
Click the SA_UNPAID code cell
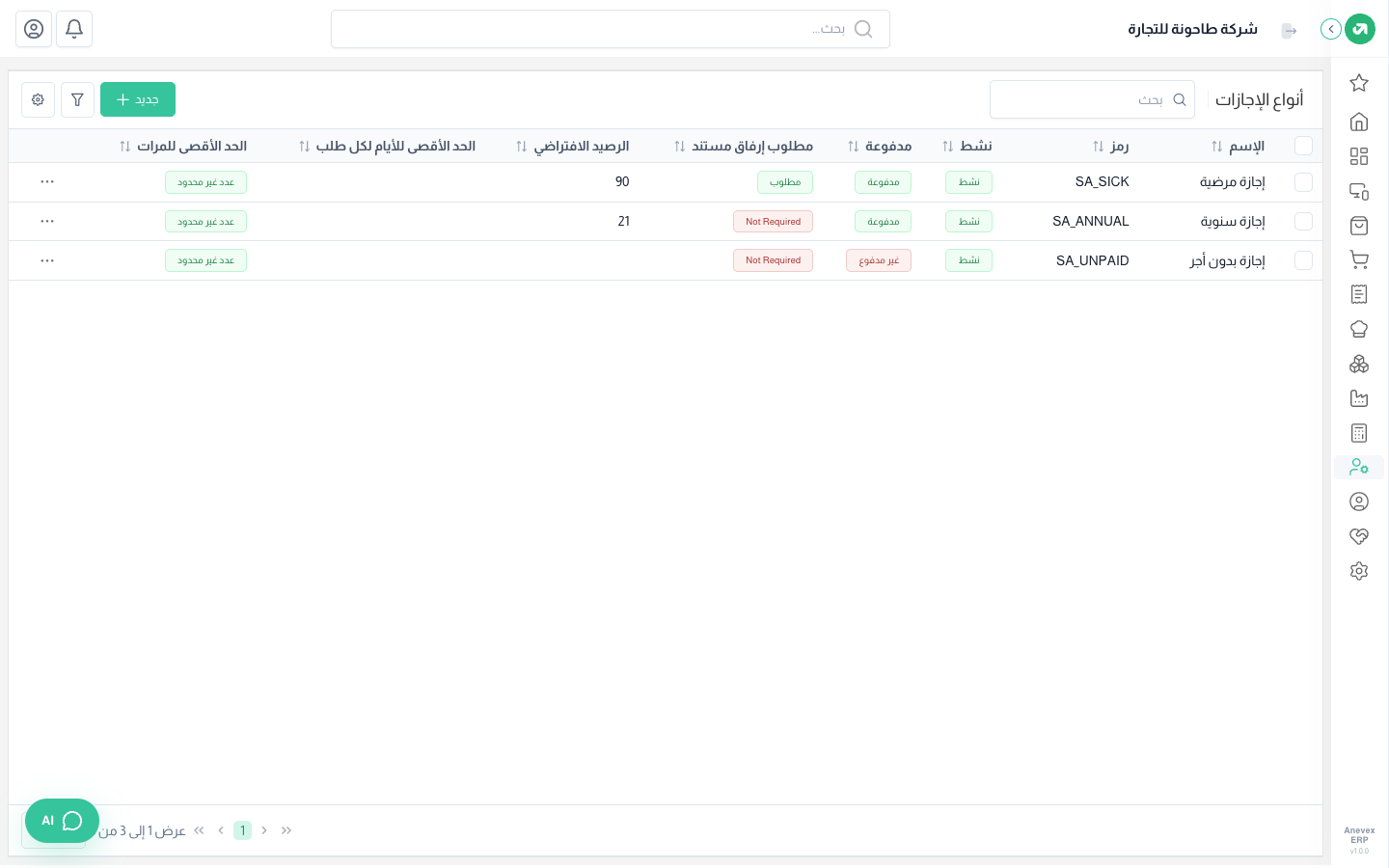[1092, 260]
